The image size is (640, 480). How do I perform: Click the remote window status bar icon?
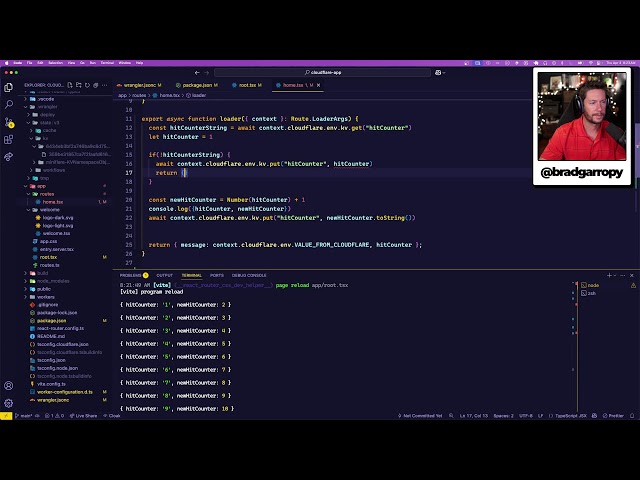tap(6, 416)
